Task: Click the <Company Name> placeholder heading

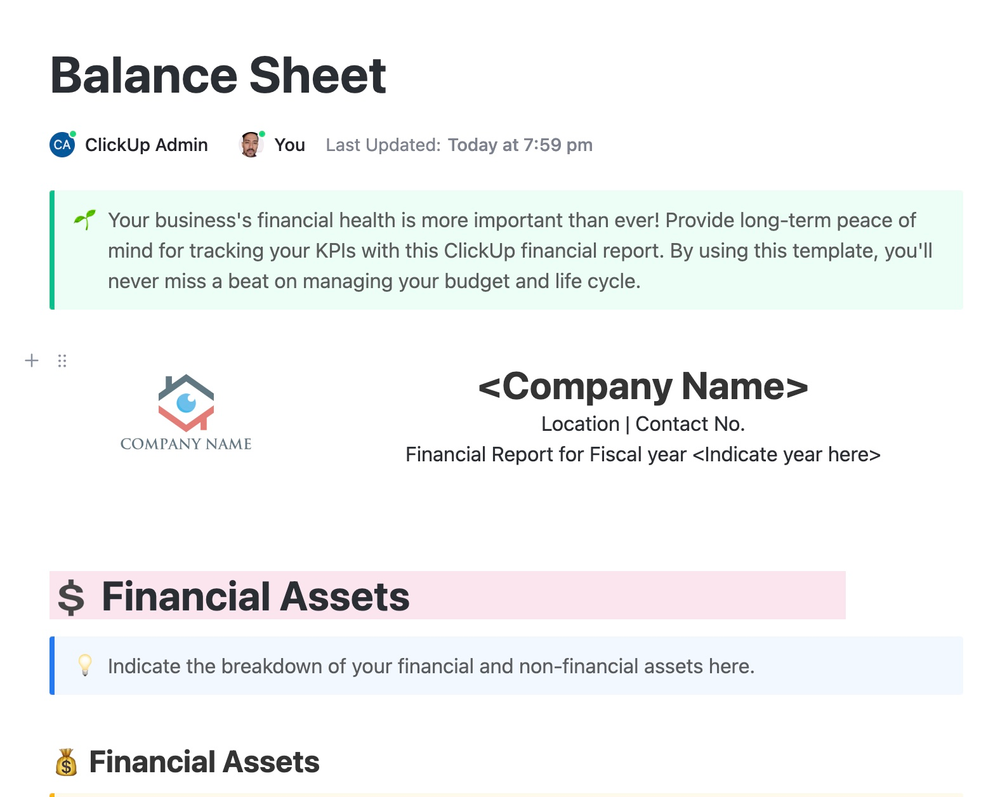Action: click(643, 386)
